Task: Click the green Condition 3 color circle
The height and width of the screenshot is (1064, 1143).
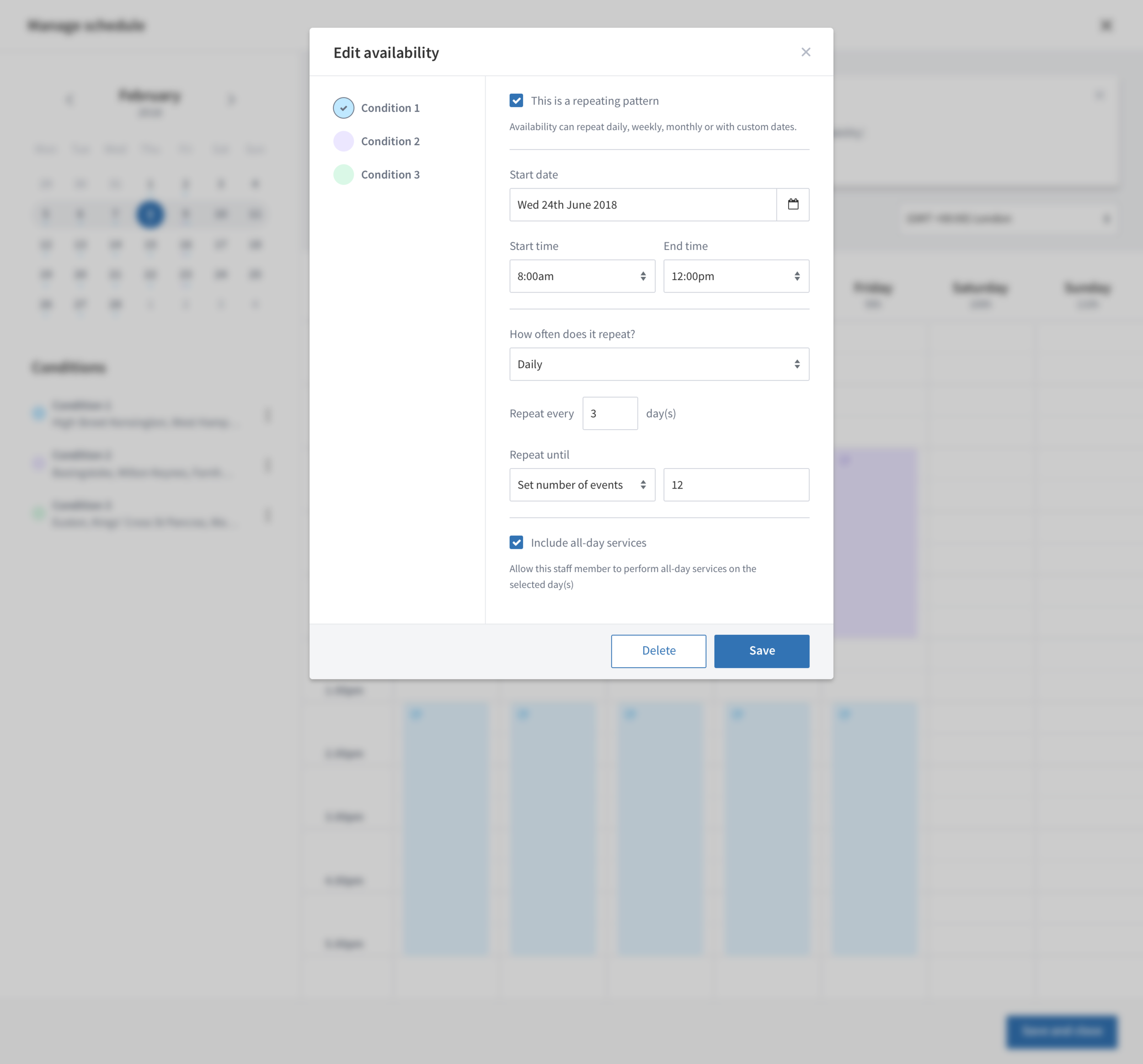Action: point(343,175)
